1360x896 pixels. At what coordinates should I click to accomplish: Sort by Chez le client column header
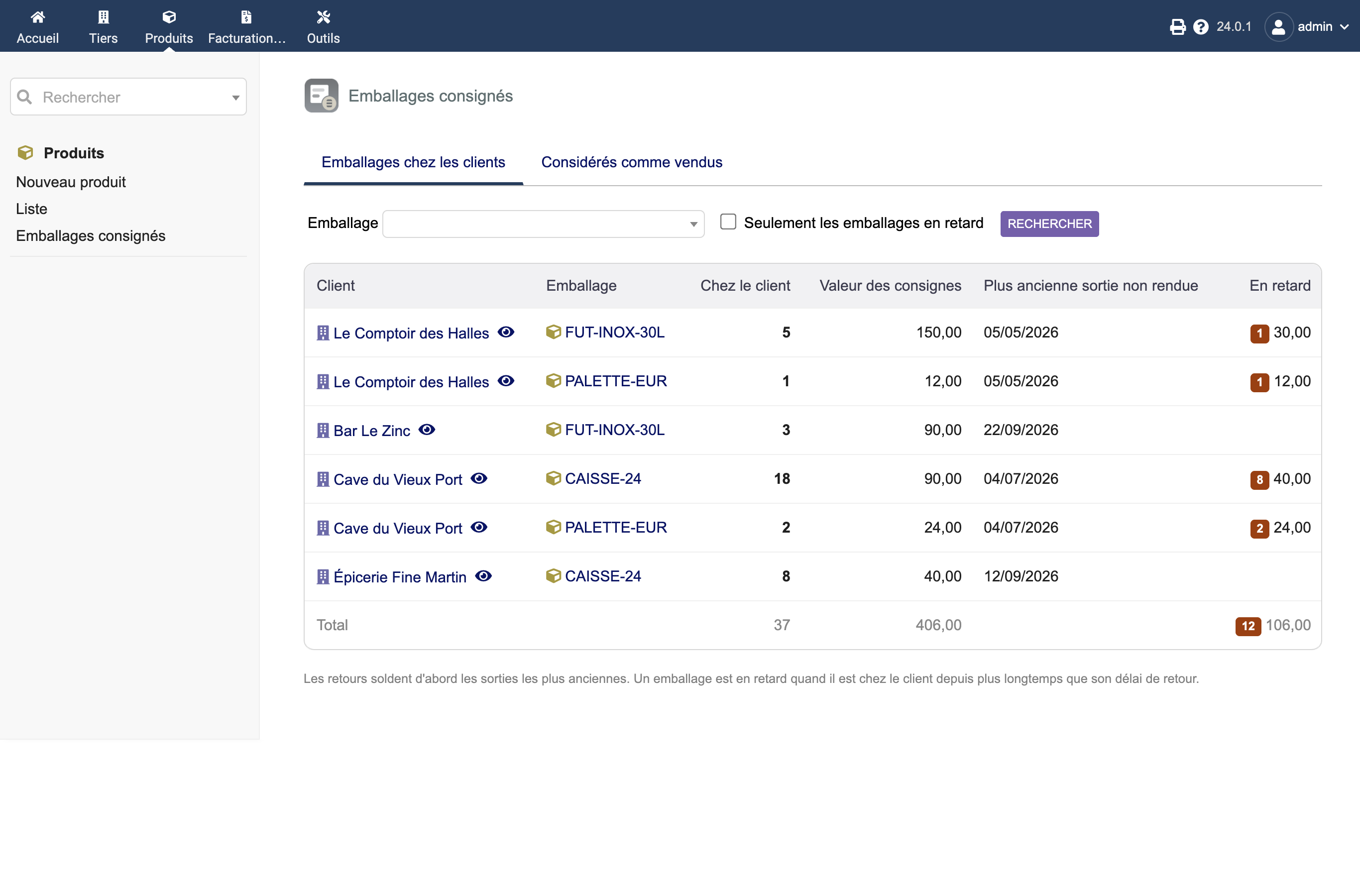pyautogui.click(x=745, y=285)
